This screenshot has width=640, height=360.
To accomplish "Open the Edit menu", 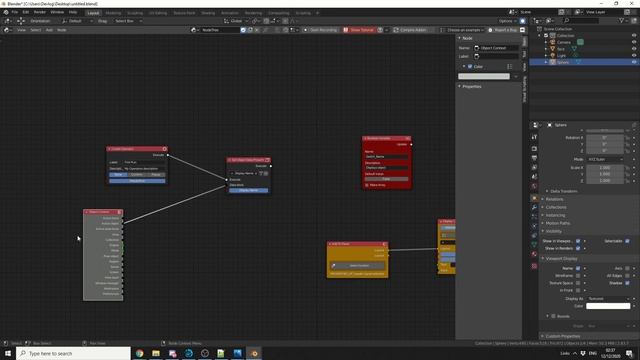I will click(26, 12).
